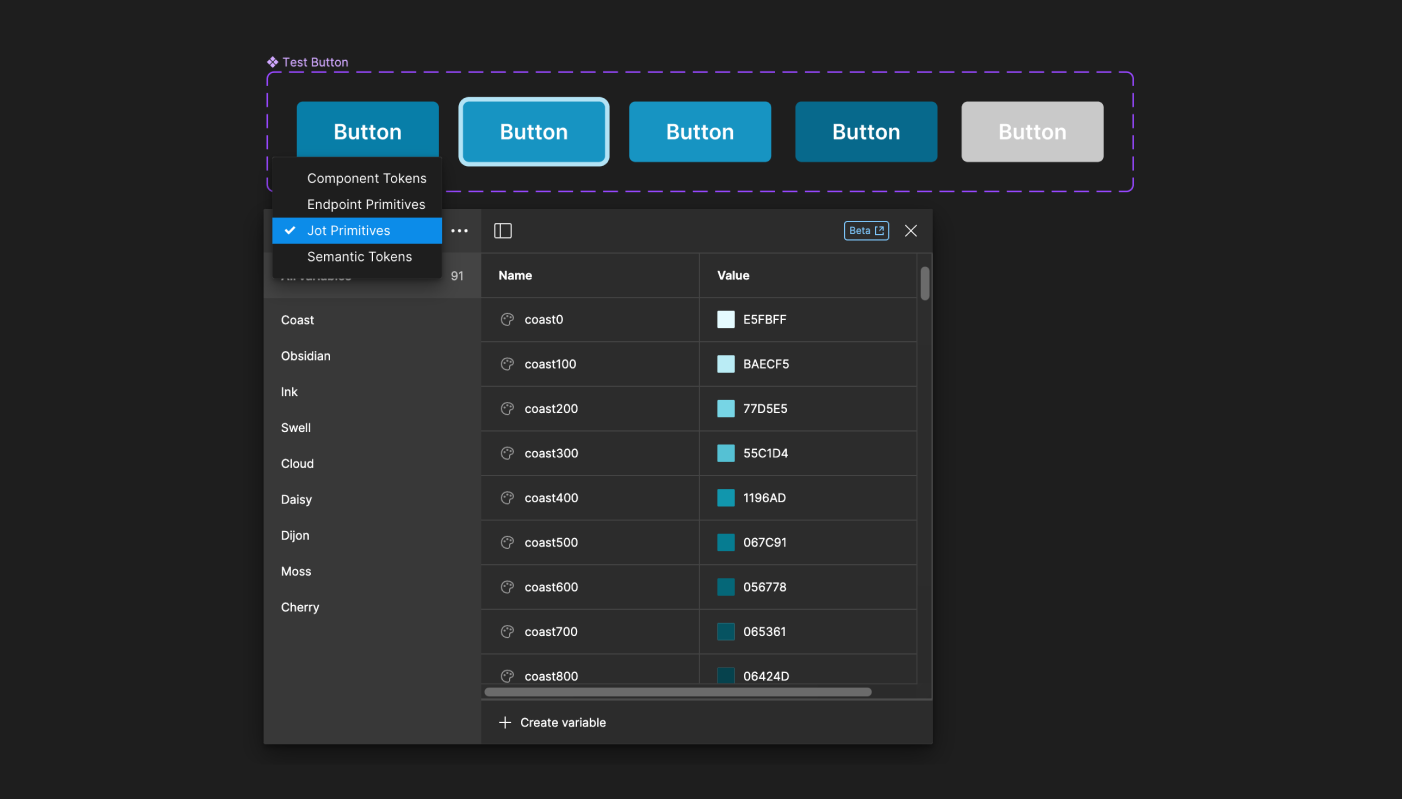Click the coast400 variable name

tap(551, 498)
